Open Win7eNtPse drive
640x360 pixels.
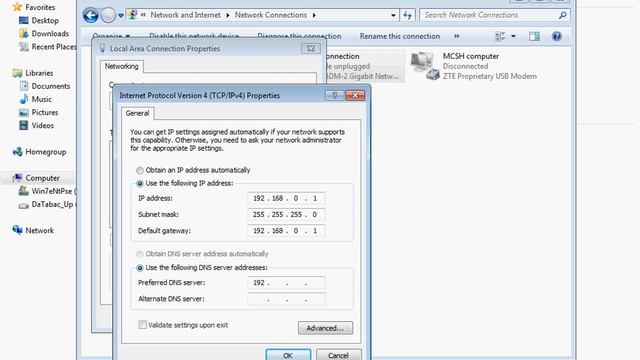click(52, 191)
